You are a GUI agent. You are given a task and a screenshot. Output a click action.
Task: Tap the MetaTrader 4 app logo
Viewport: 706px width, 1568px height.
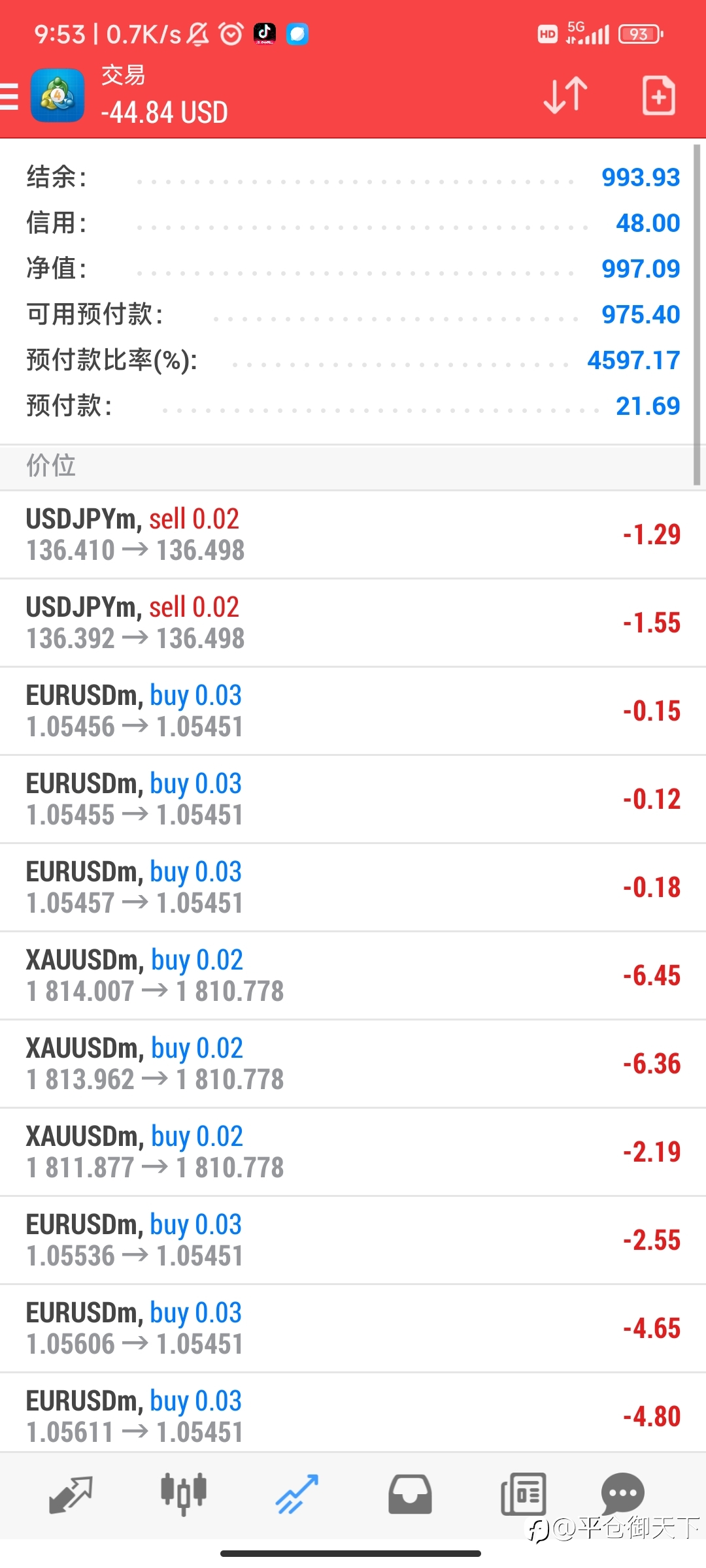(x=58, y=95)
